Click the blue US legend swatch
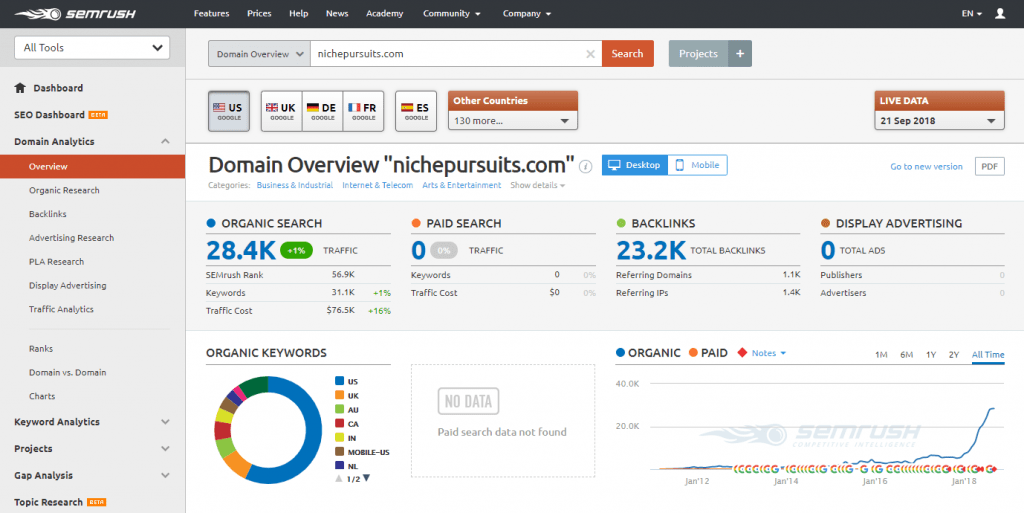The width and height of the screenshot is (1024, 513). coord(340,381)
